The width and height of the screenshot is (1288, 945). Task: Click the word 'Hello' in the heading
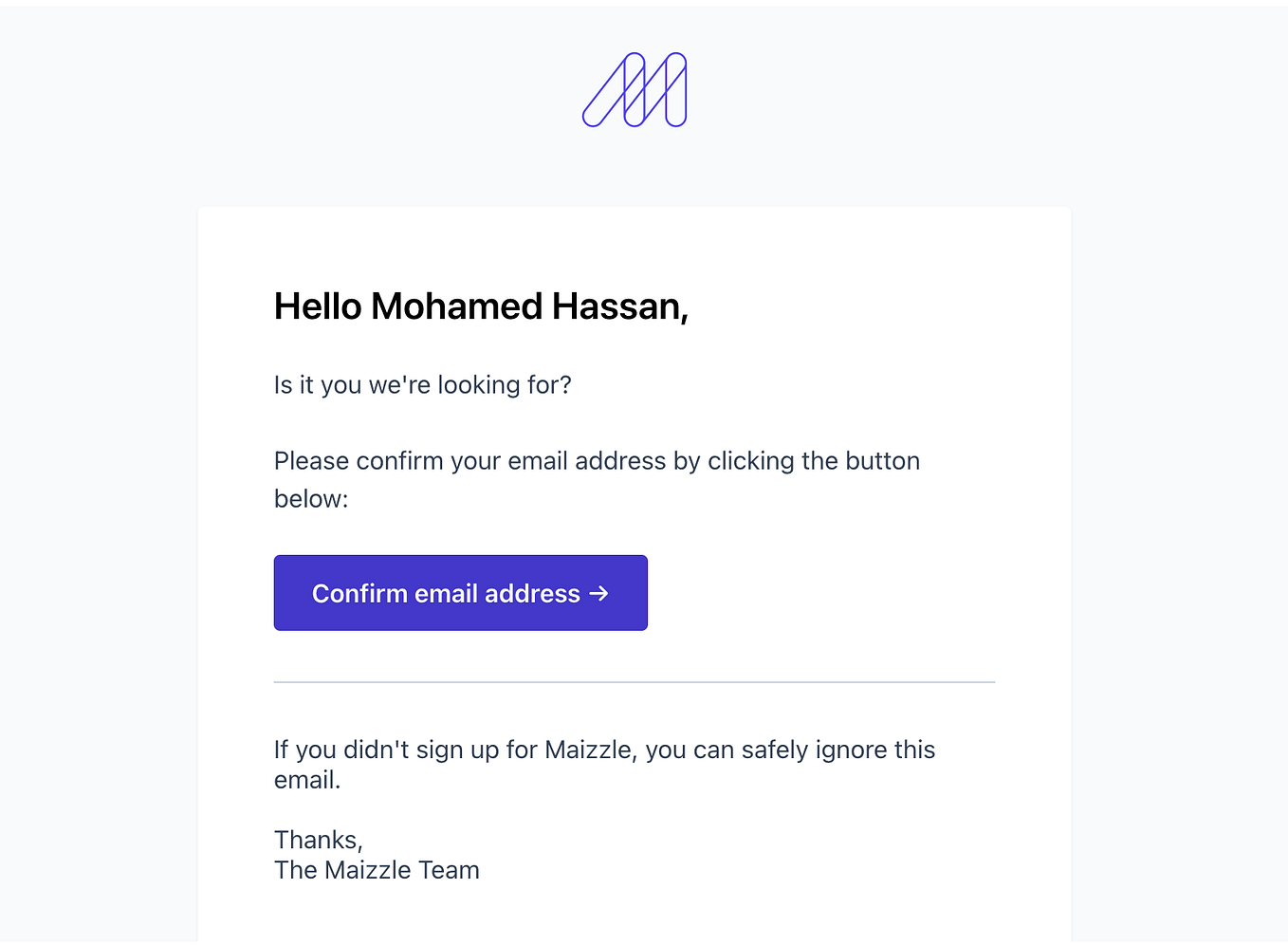point(318,306)
